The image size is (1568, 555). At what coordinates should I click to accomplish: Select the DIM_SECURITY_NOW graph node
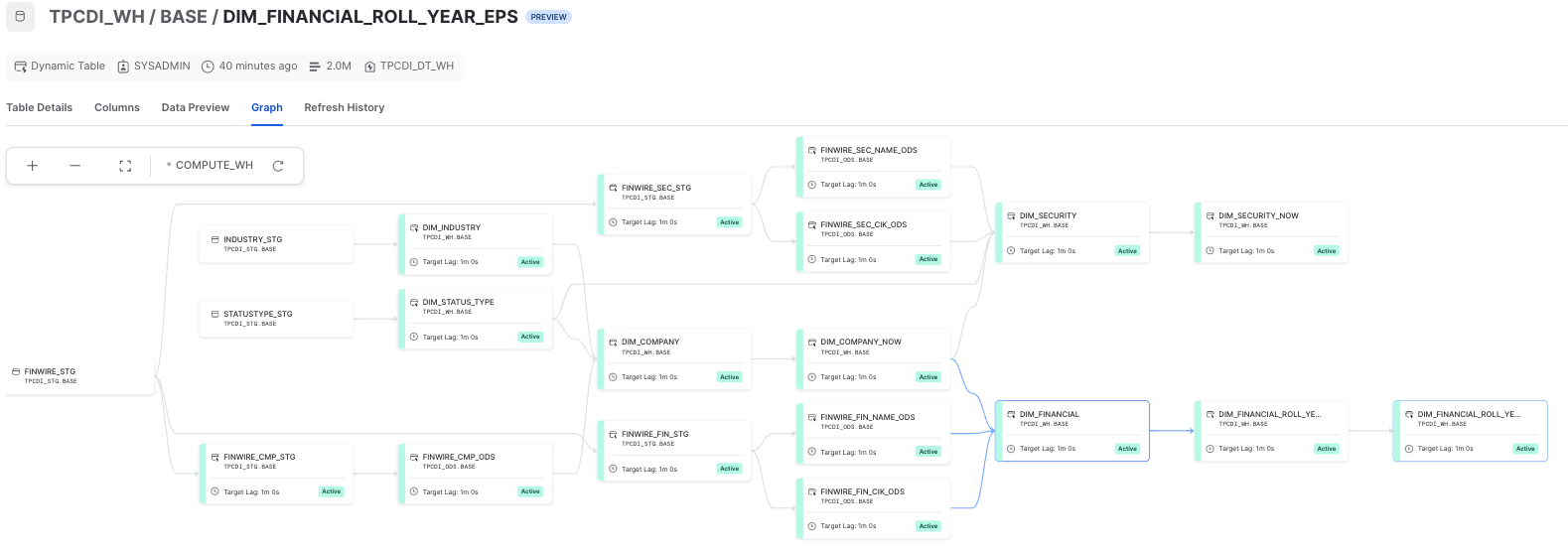pyautogui.click(x=1272, y=232)
